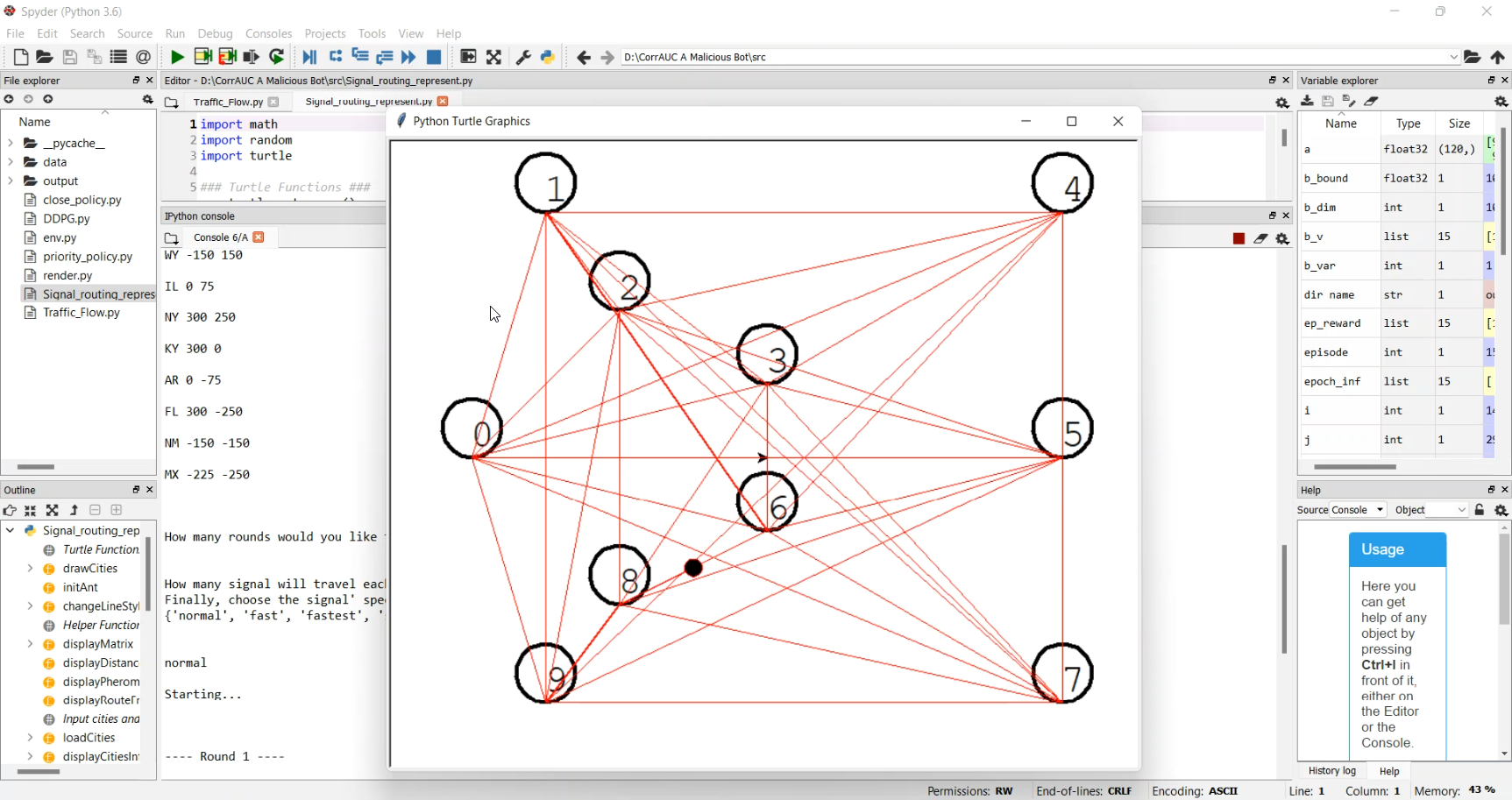The width and height of the screenshot is (1512, 800).
Task: Click the New file icon in the toolbar
Action: tap(21, 57)
